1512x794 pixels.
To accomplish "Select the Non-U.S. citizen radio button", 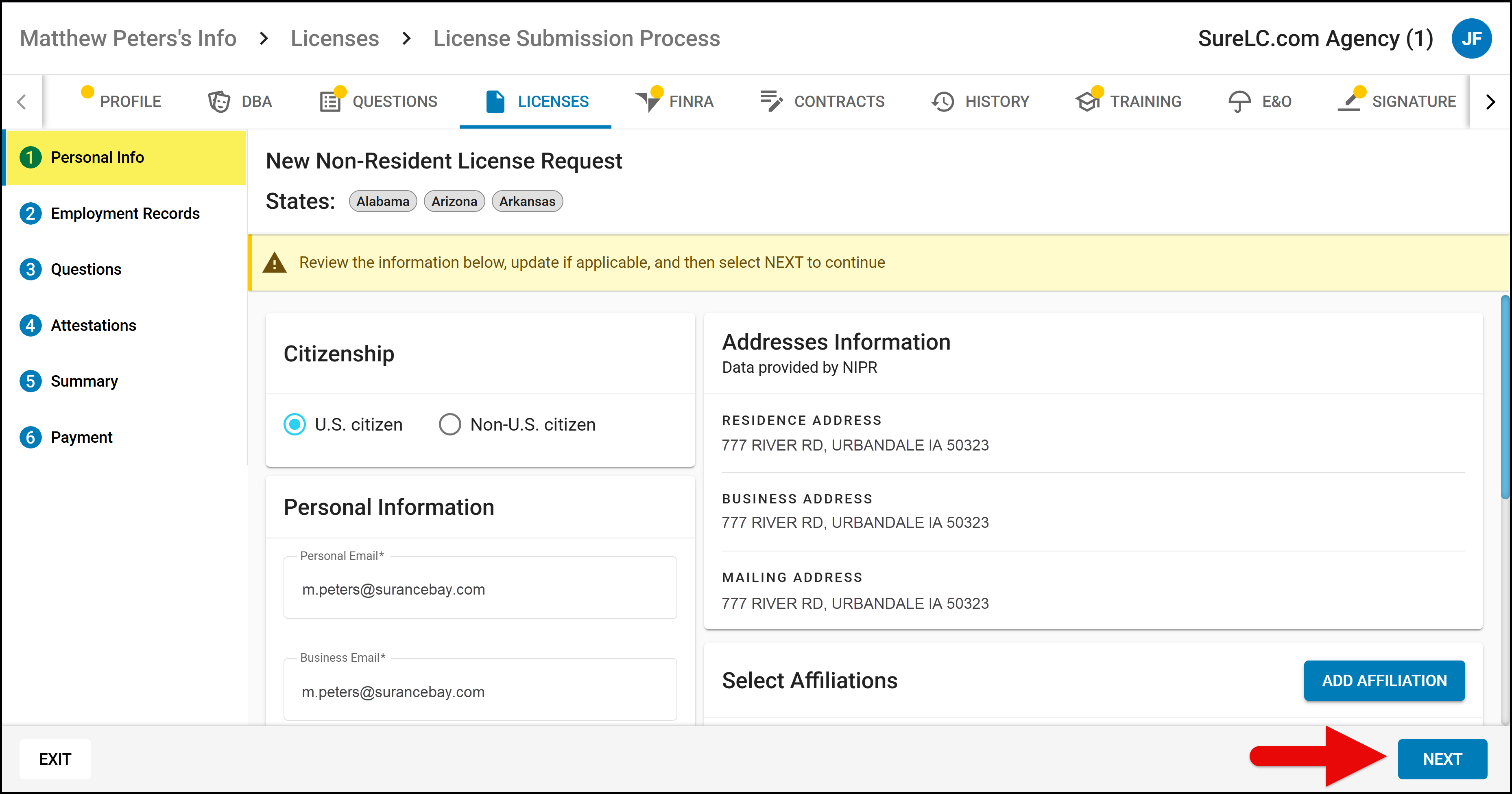I will pyautogui.click(x=450, y=424).
